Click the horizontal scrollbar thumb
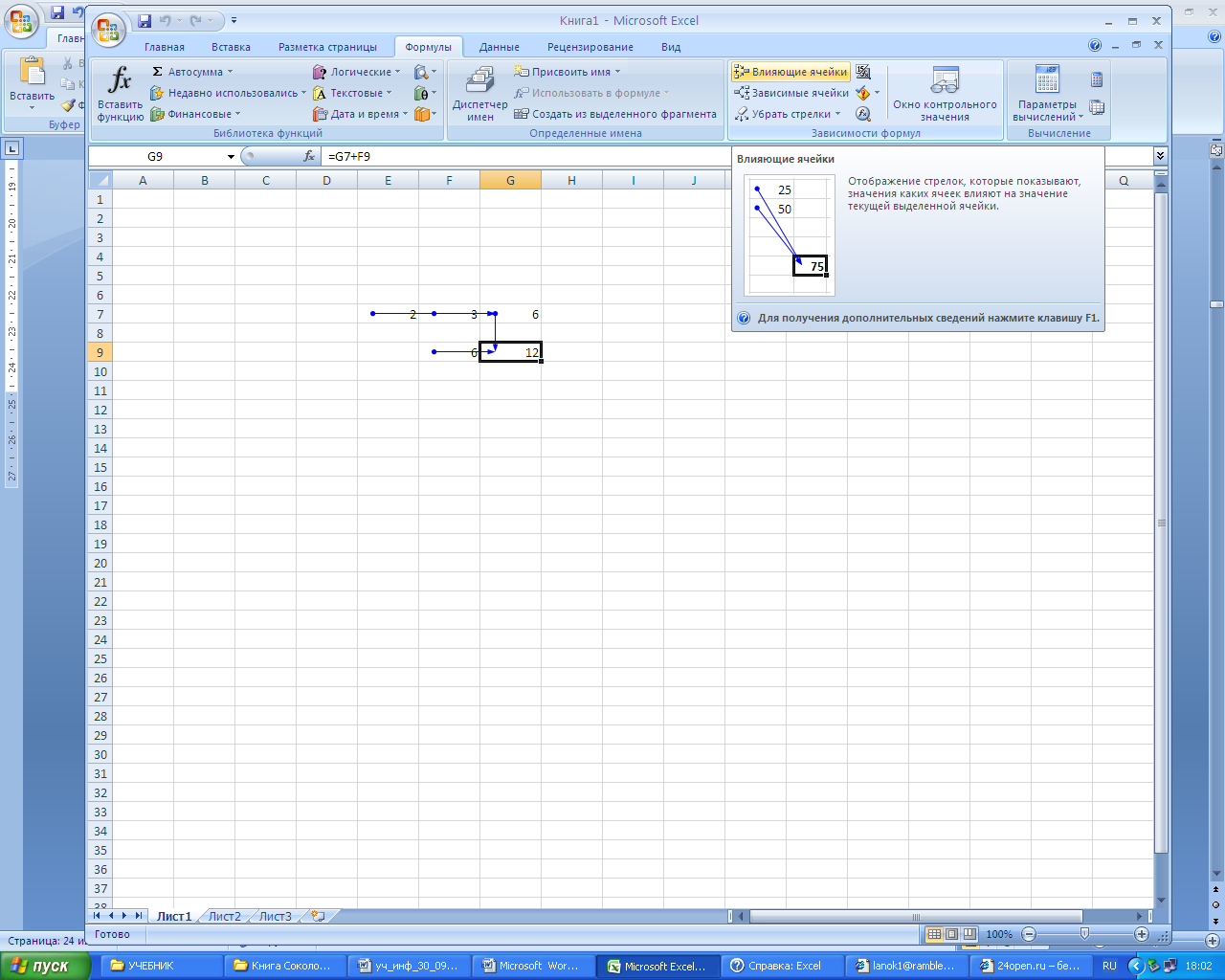Screen dimensions: 1225x980 click(x=916, y=916)
